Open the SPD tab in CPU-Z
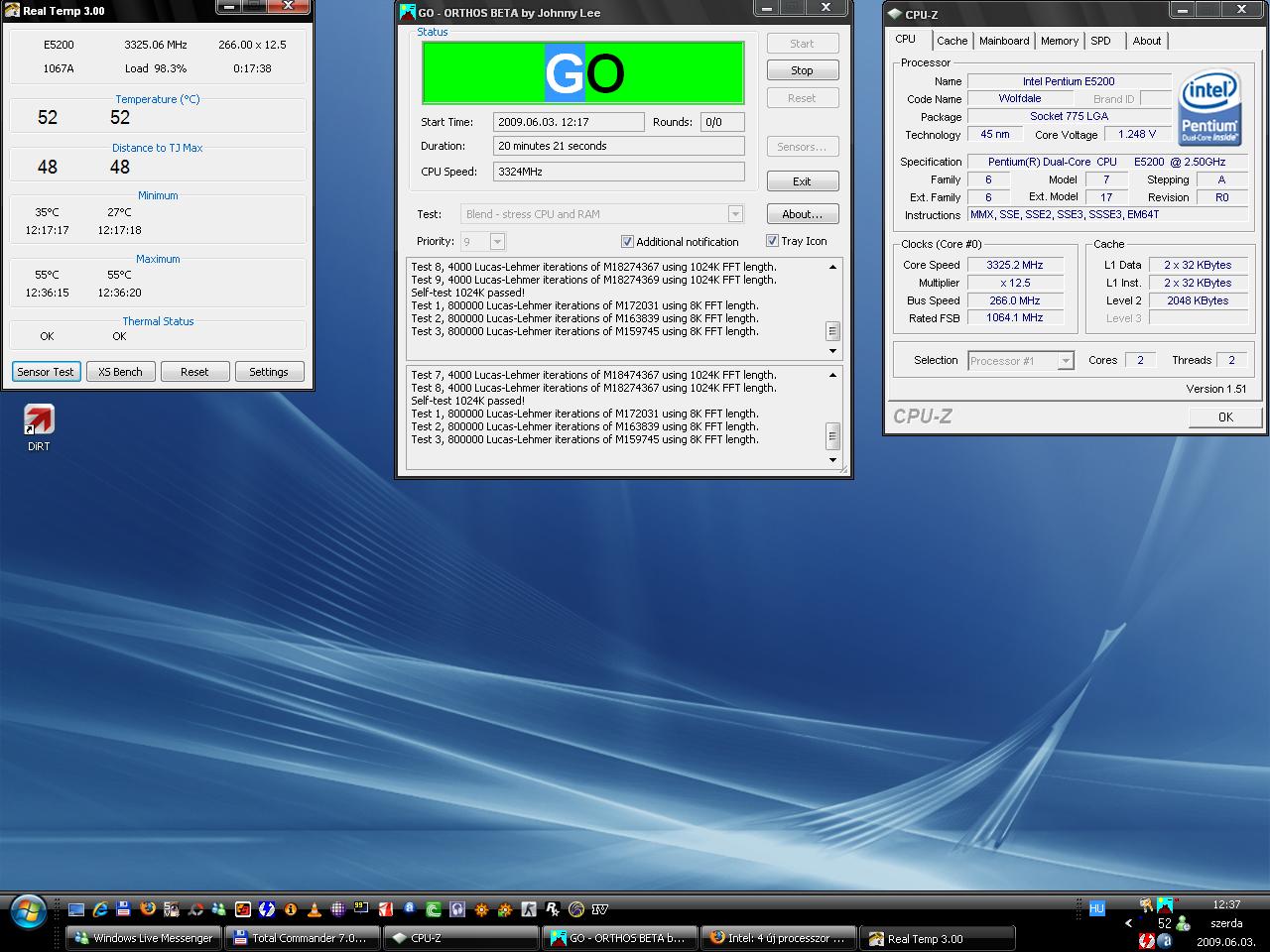The width and height of the screenshot is (1270, 952). click(x=1100, y=41)
